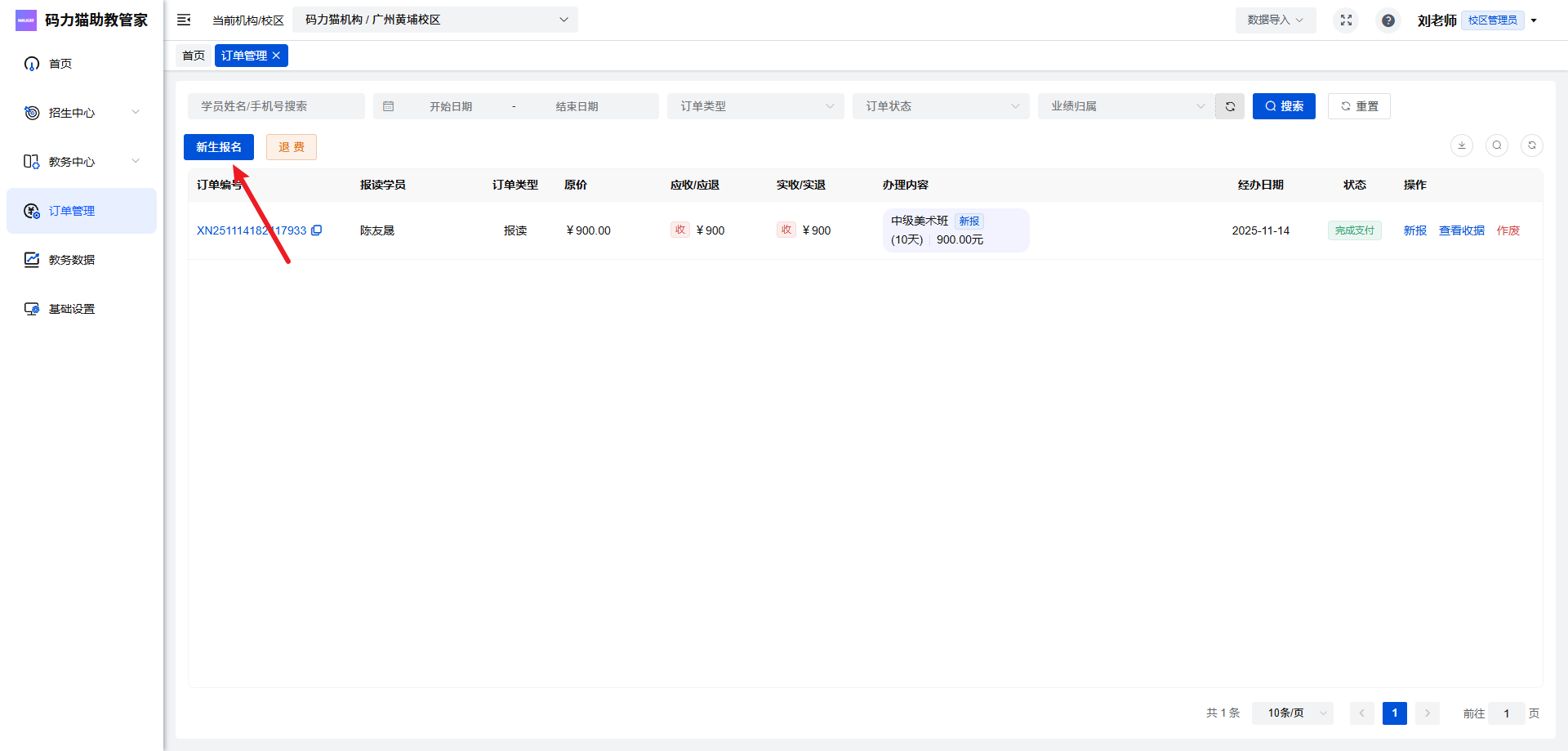Click the download export icon above table
Screen dimensions: 1568x751
pos(1461,145)
